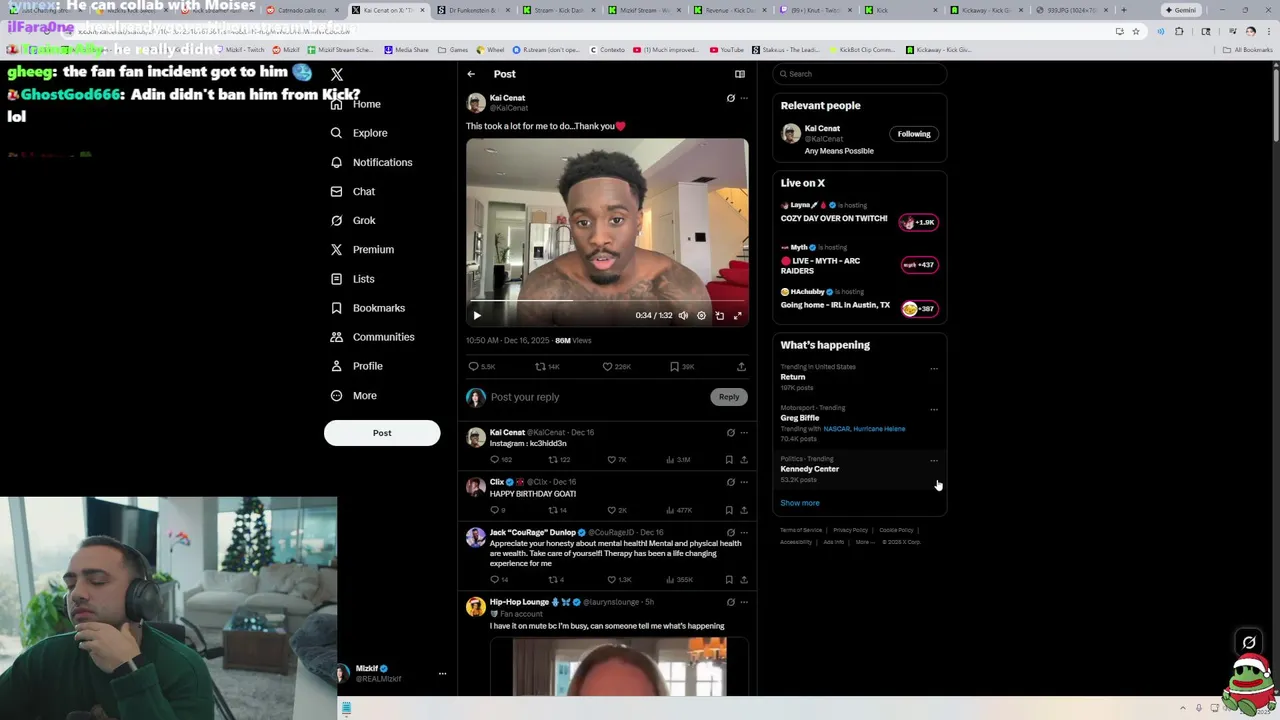Click the 5.5K replies icon on main post
This screenshot has height=720, width=1280.
473,367
